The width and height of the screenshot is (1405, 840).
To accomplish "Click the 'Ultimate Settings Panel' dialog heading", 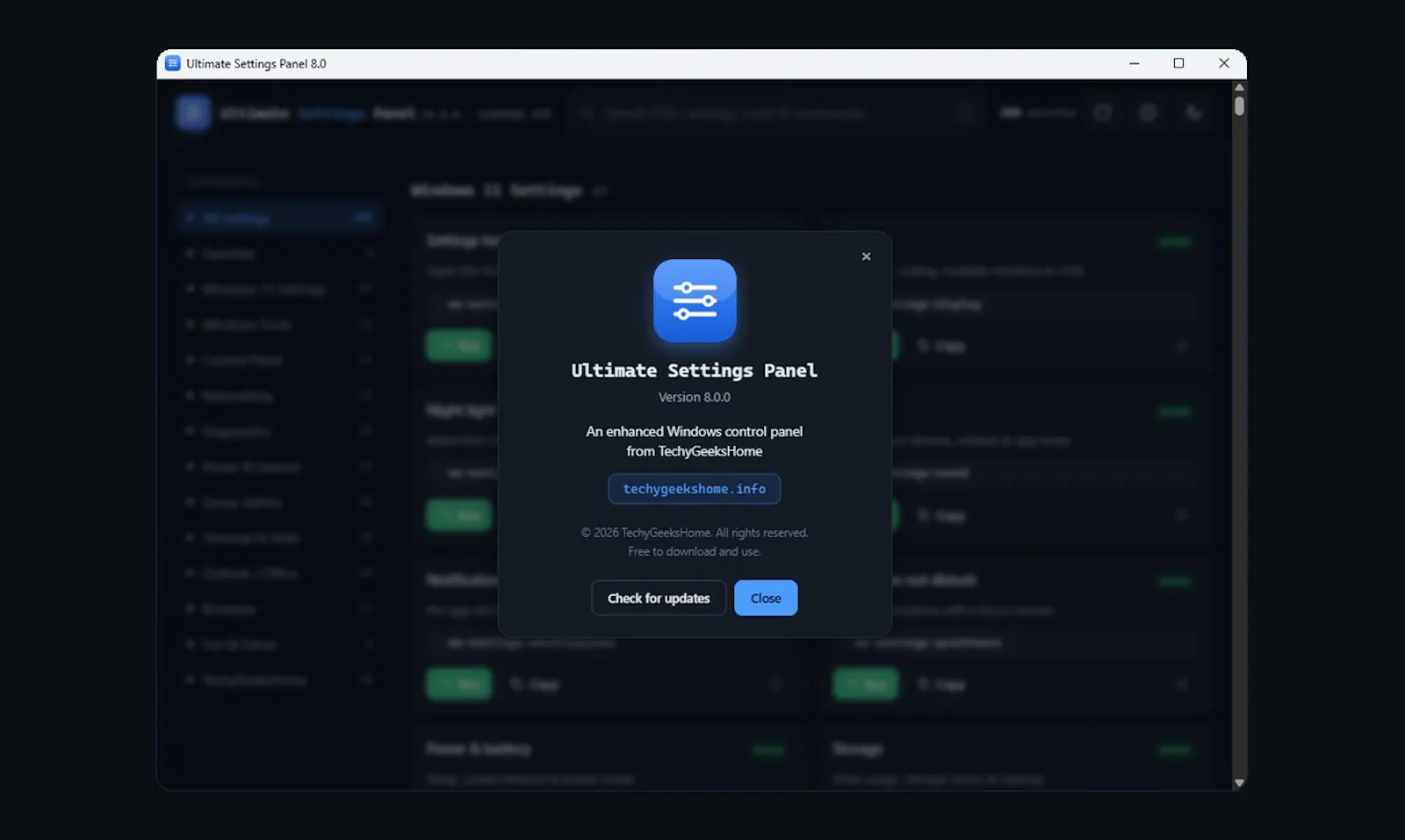I will (695, 370).
